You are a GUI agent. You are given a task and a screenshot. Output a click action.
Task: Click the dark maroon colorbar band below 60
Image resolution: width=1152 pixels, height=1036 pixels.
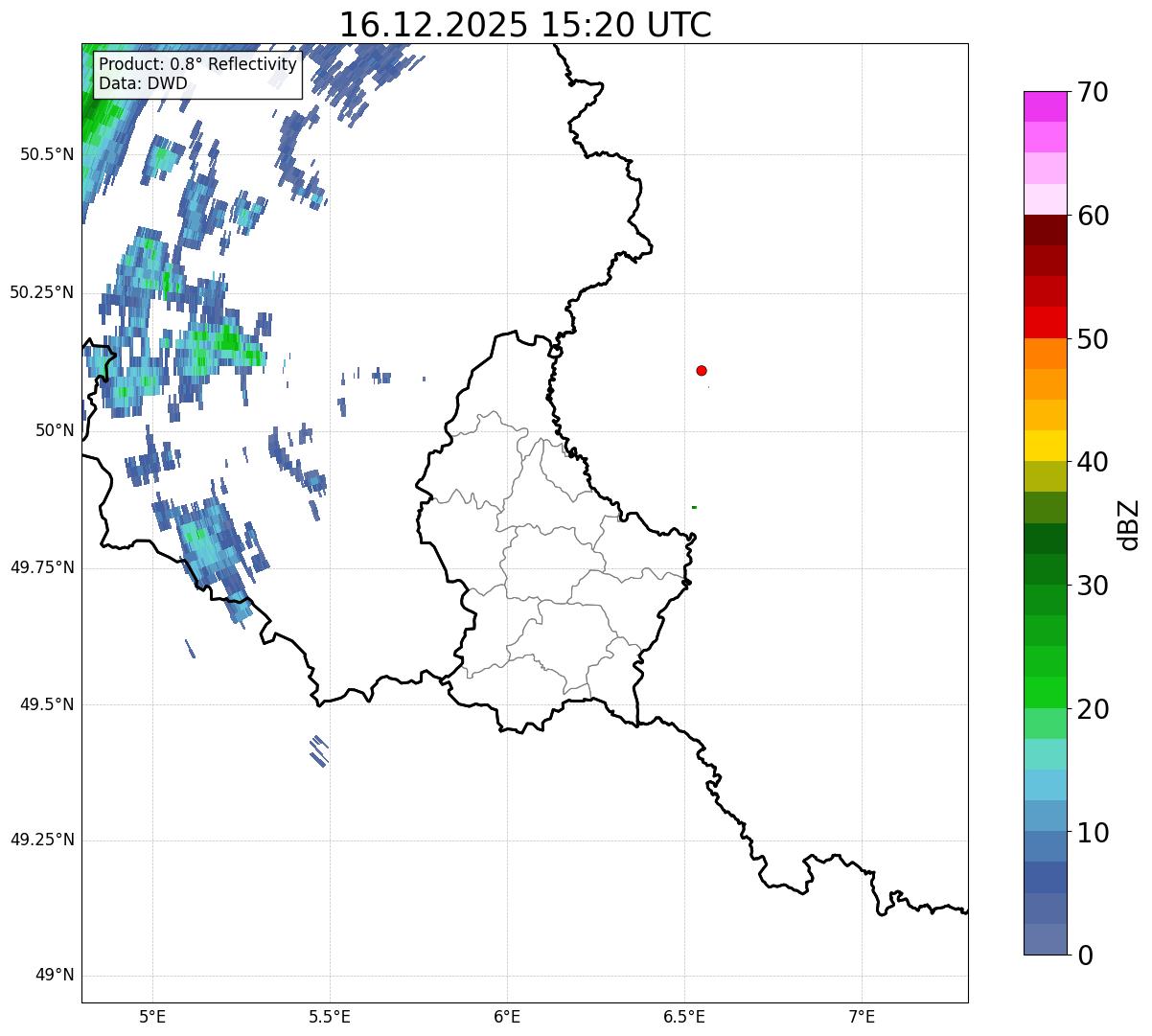(x=1045, y=230)
